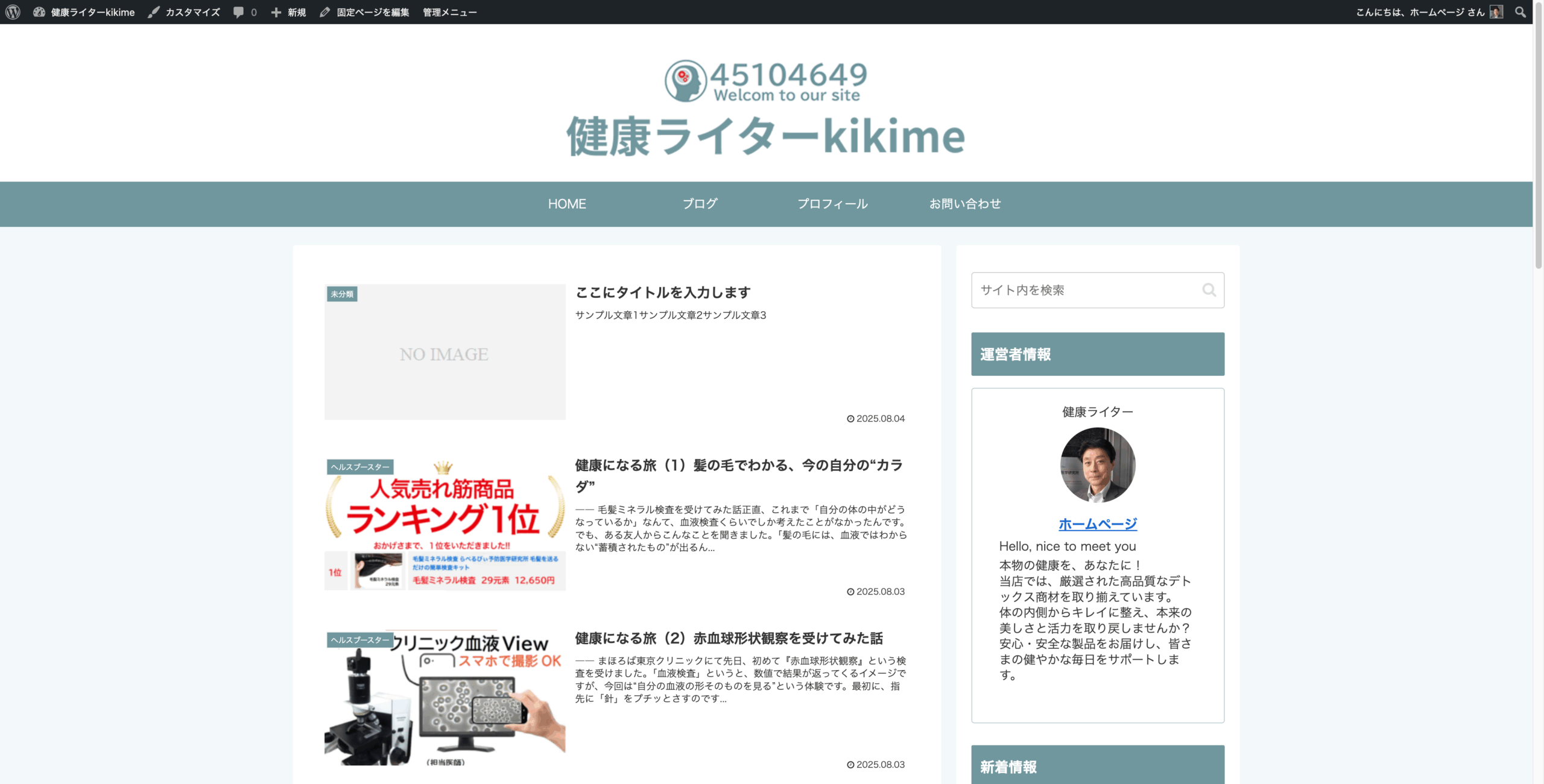Click the user avatar in the admin bar
This screenshot has height=784, width=1544.
(x=1496, y=12)
